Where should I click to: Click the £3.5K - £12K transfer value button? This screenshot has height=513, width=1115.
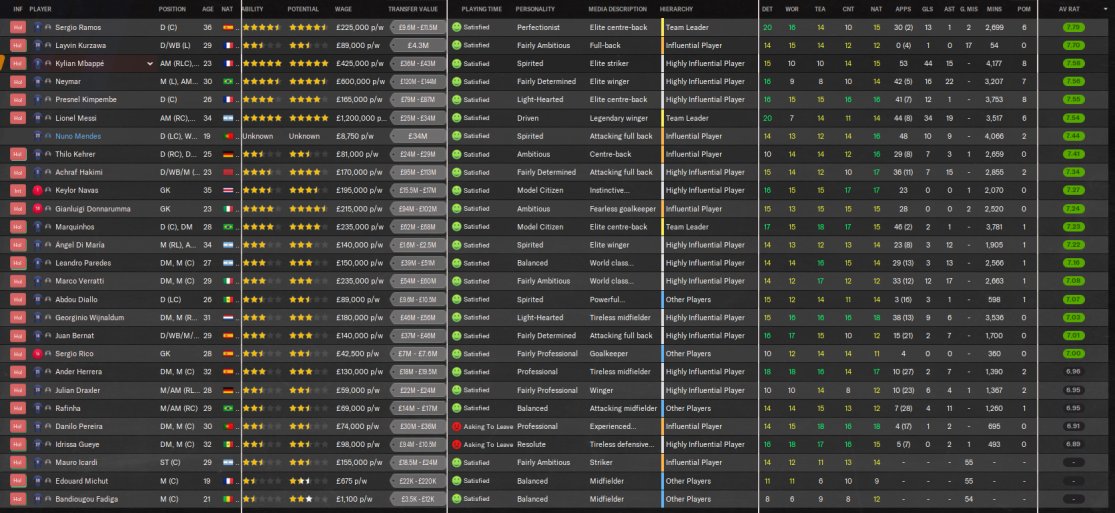click(x=418, y=499)
